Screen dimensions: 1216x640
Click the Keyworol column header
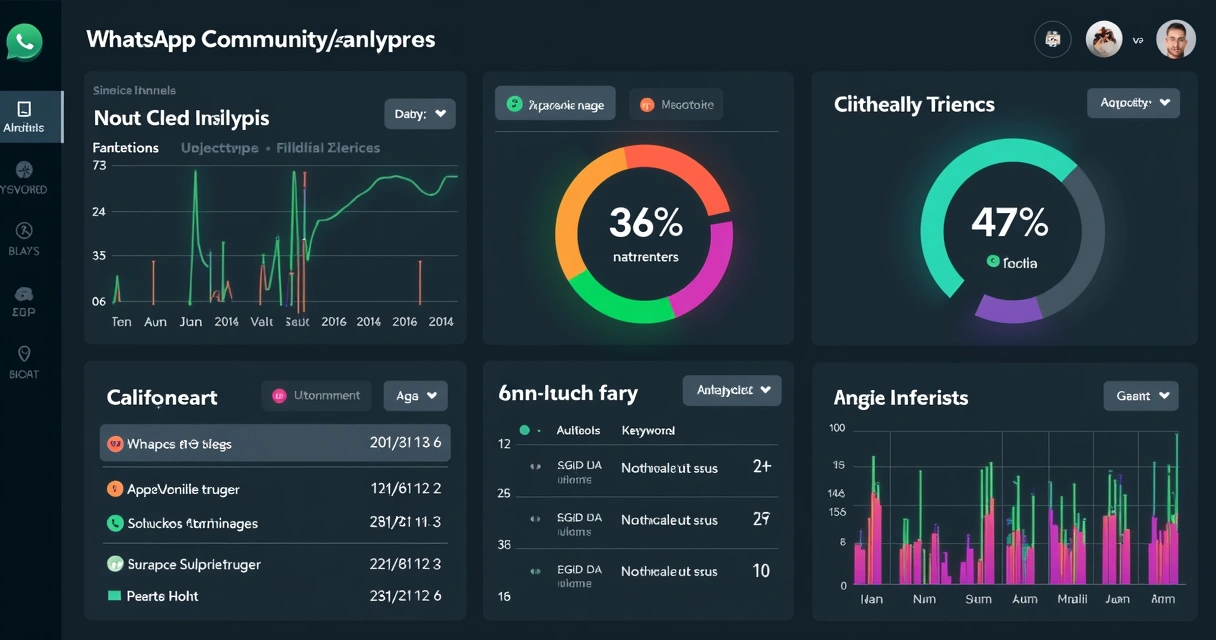coord(648,430)
